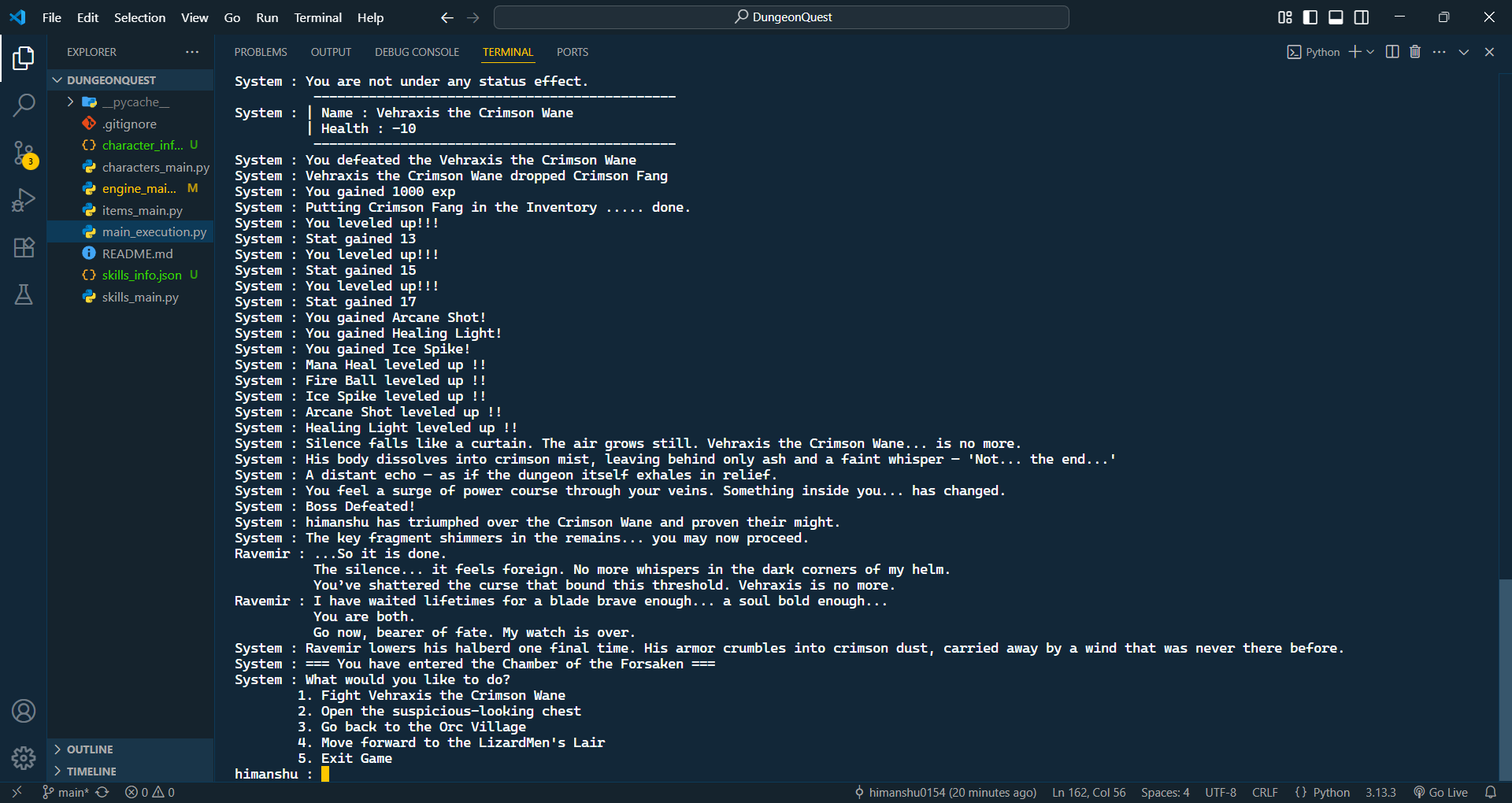Open skills_info.json file
Viewport: 1512px width, 803px height.
tap(131, 276)
